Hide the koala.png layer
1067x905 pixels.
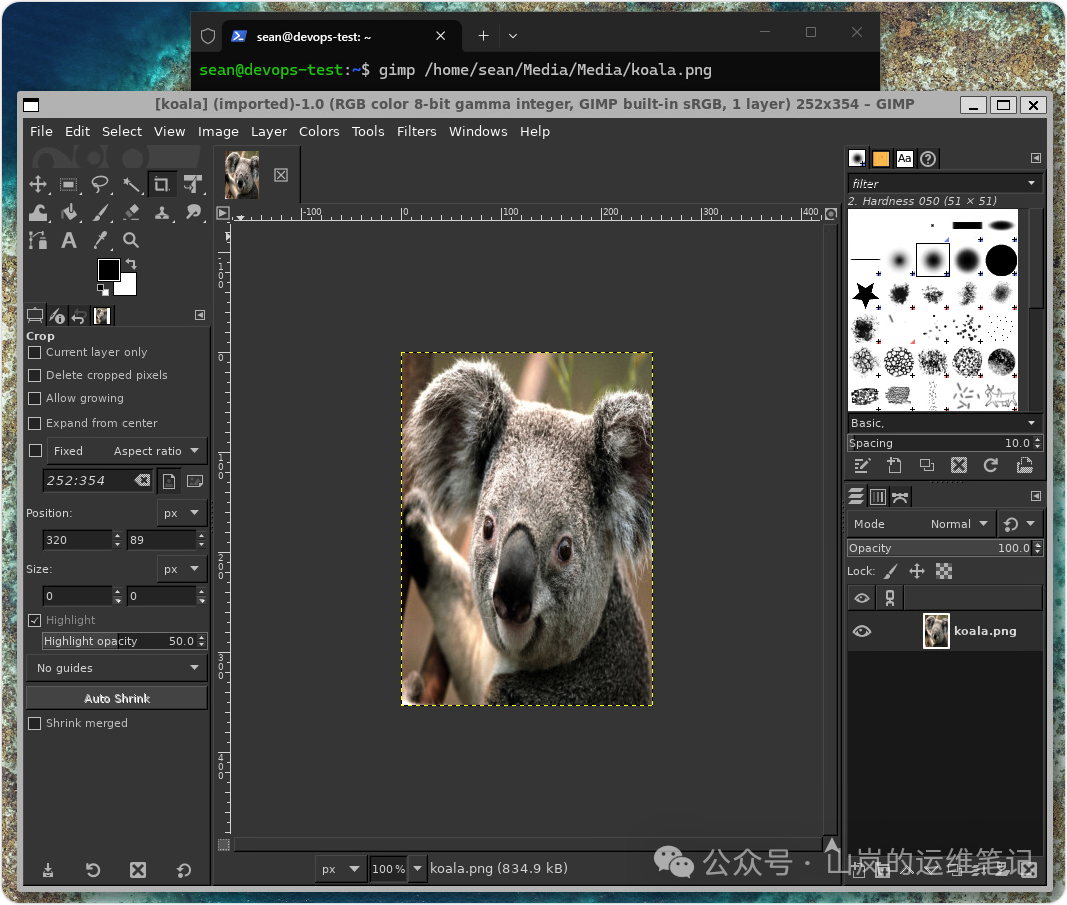[x=861, y=631]
